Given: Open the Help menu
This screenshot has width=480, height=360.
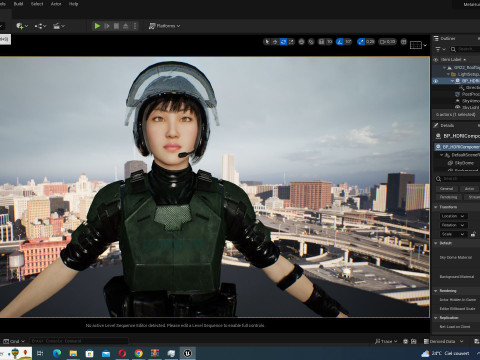Looking at the screenshot, I should click(x=73, y=4).
